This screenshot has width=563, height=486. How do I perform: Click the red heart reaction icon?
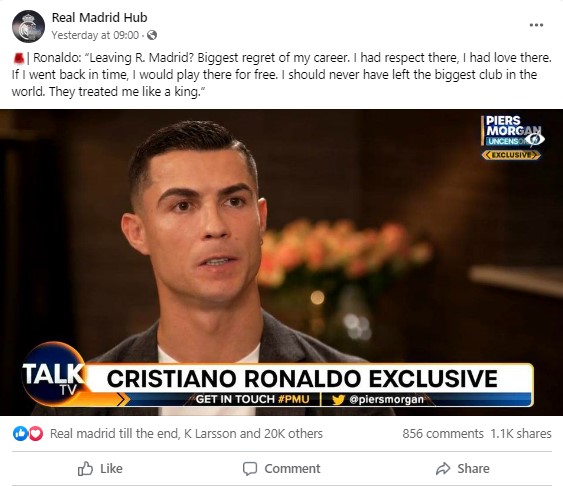click(36, 434)
